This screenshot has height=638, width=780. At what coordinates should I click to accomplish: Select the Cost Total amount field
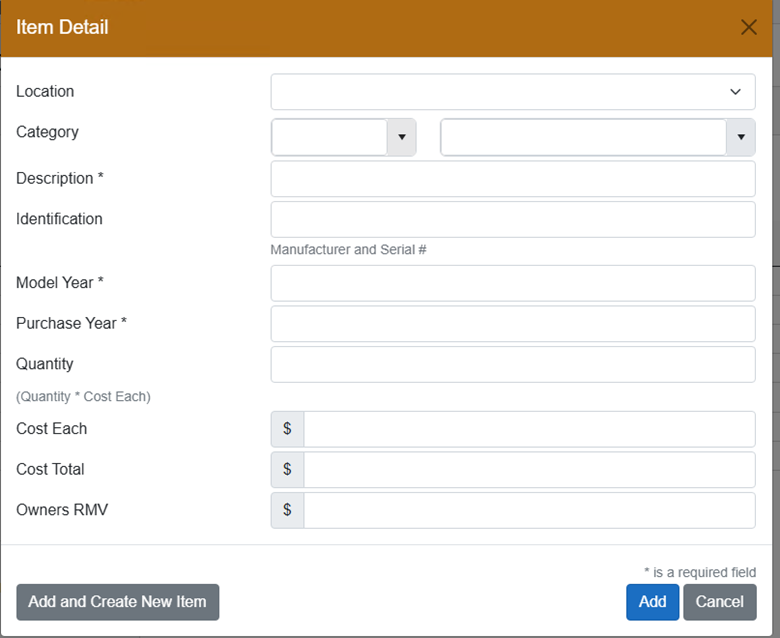click(x=529, y=470)
